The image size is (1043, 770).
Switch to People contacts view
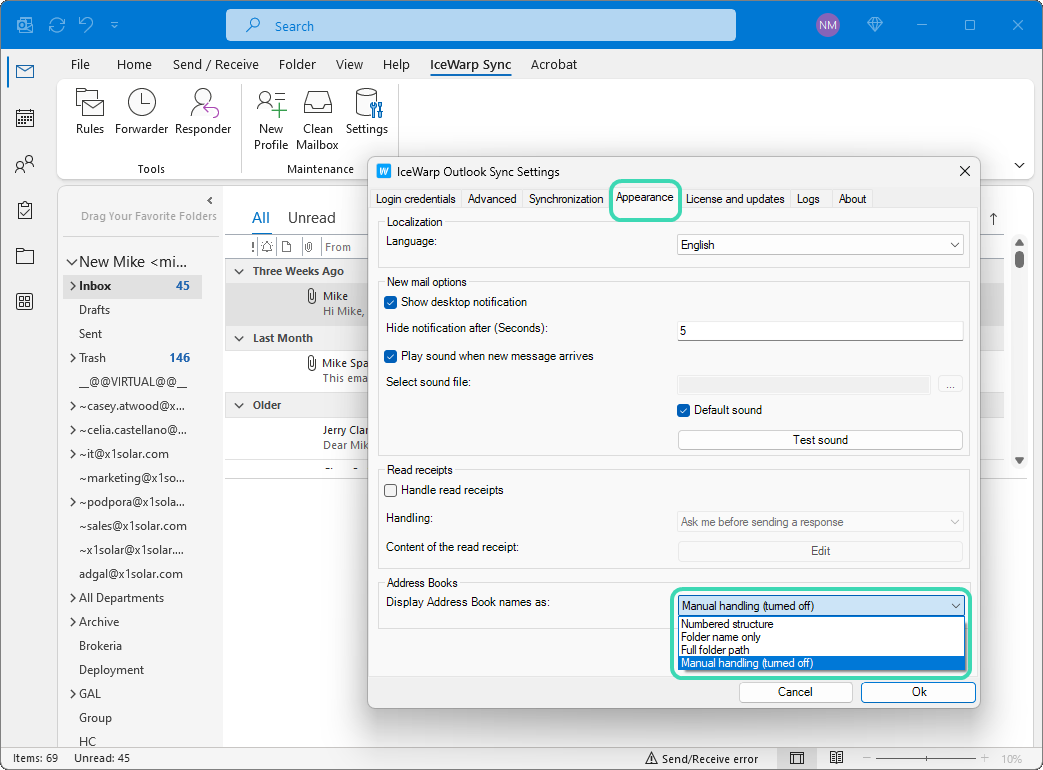click(x=25, y=164)
